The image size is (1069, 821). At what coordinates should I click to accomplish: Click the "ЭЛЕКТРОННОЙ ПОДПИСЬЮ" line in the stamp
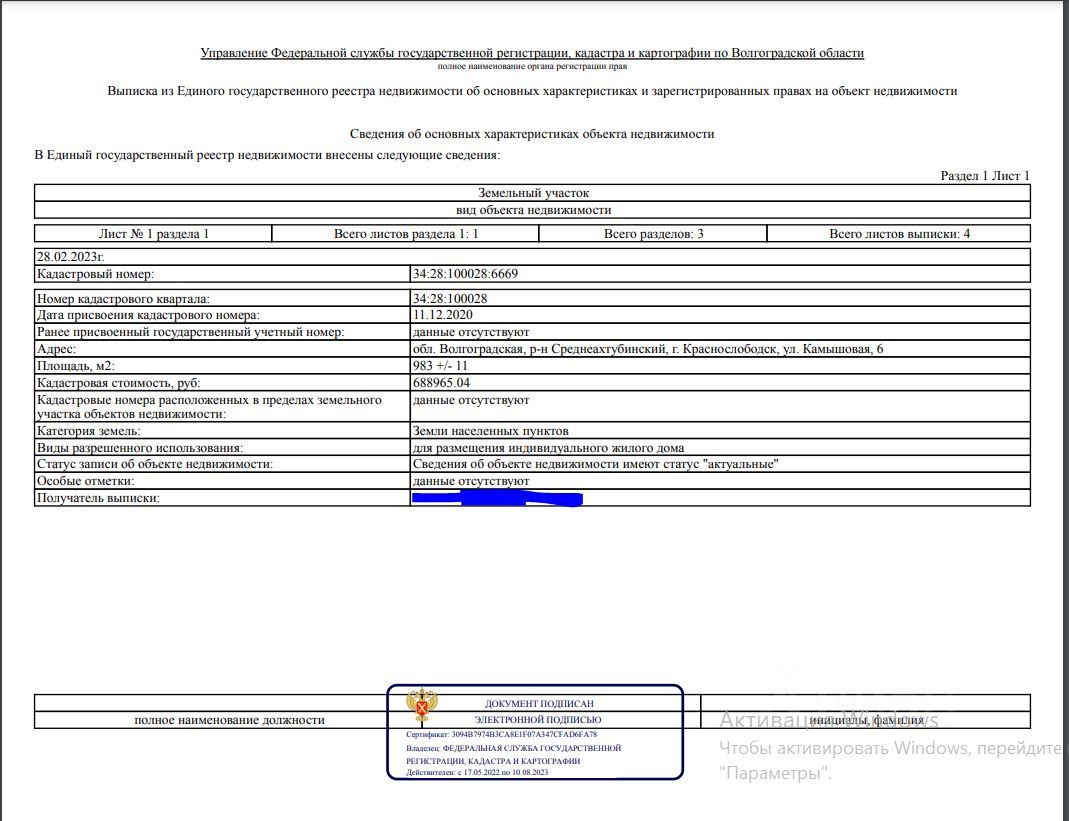[538, 719]
